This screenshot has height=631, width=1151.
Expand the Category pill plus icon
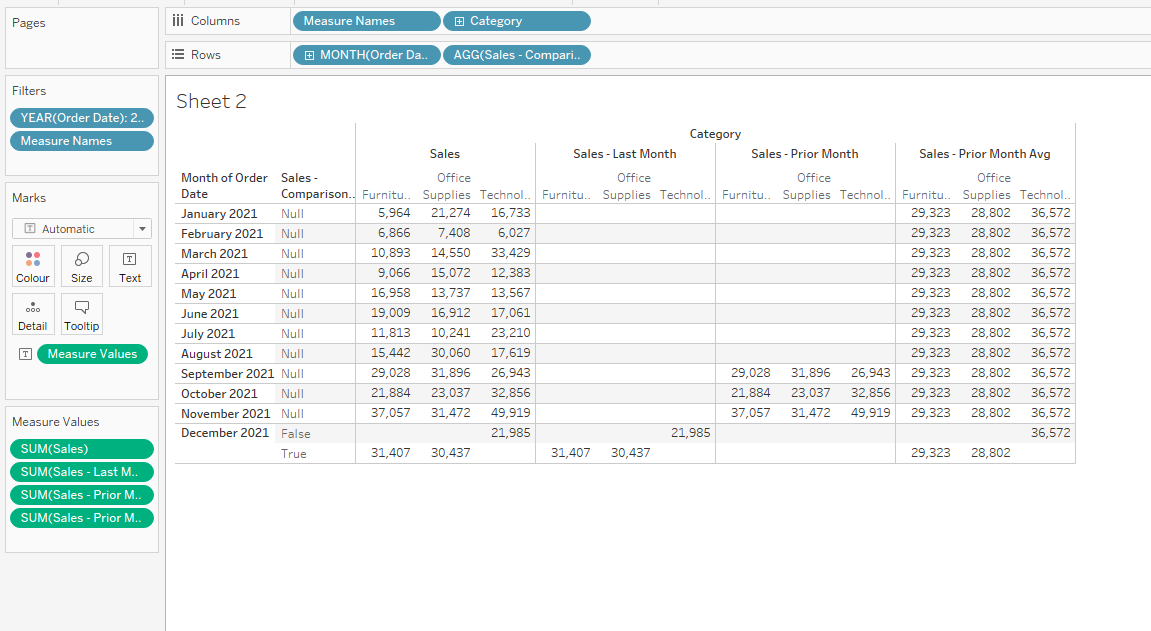460,21
